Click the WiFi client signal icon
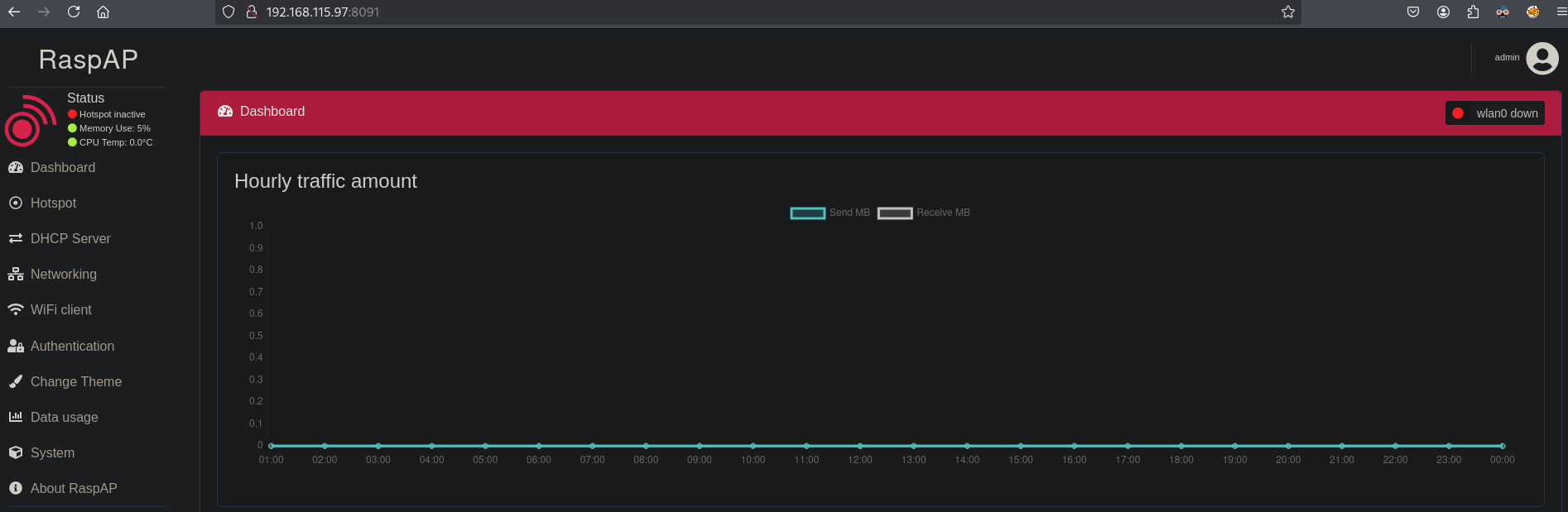The width and height of the screenshot is (1568, 512). point(16,309)
